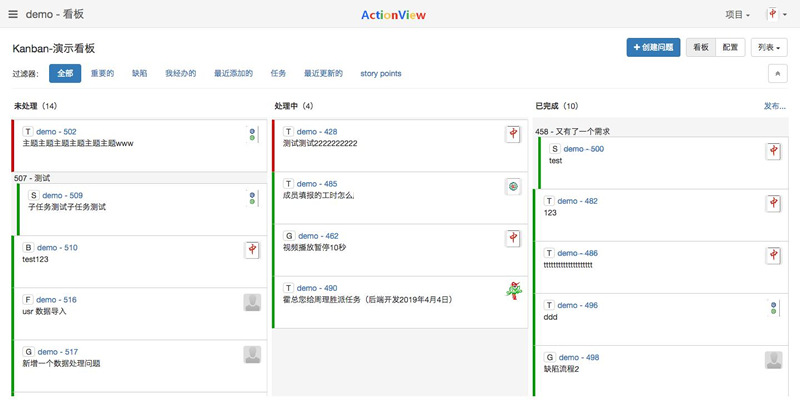
Task: Click the avatar on demo - 485 card
Action: coord(513,186)
